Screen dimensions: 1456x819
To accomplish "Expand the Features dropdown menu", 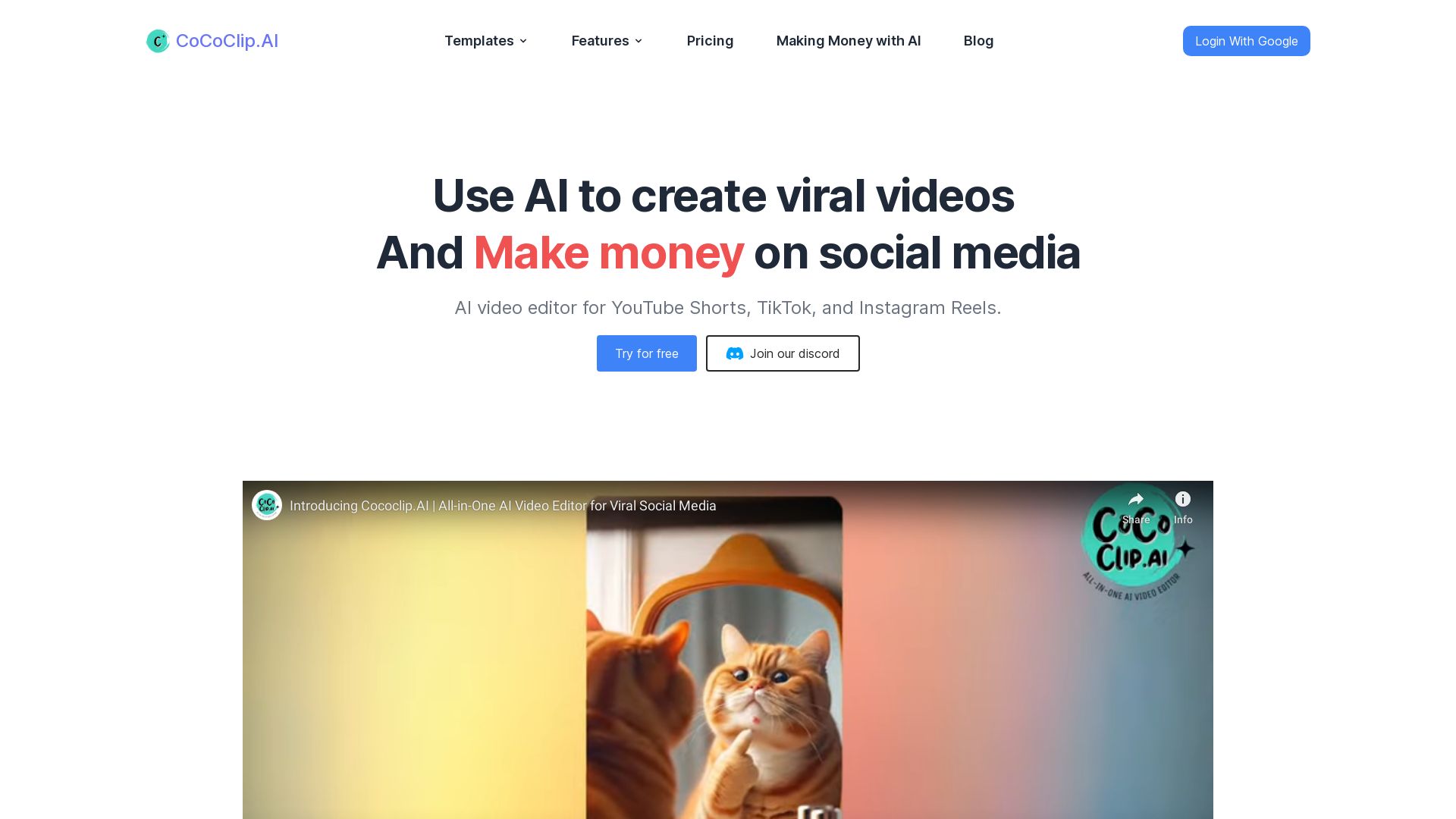I will pos(607,40).
